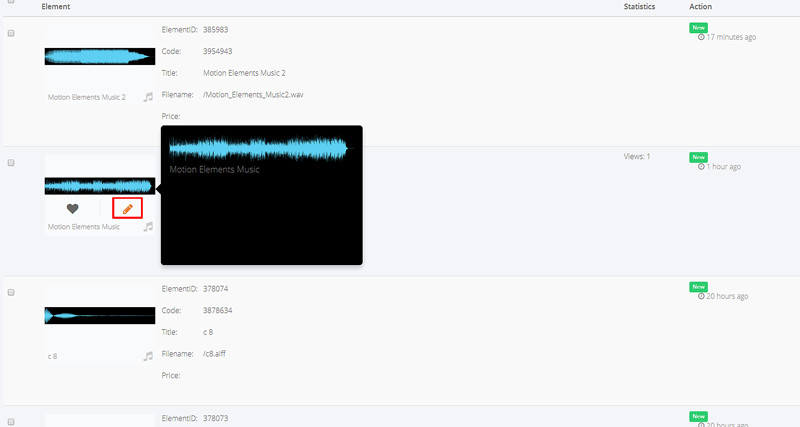800x427 pixels.
Task: Open waveform thumbnail of c 8
Action: pos(100,315)
